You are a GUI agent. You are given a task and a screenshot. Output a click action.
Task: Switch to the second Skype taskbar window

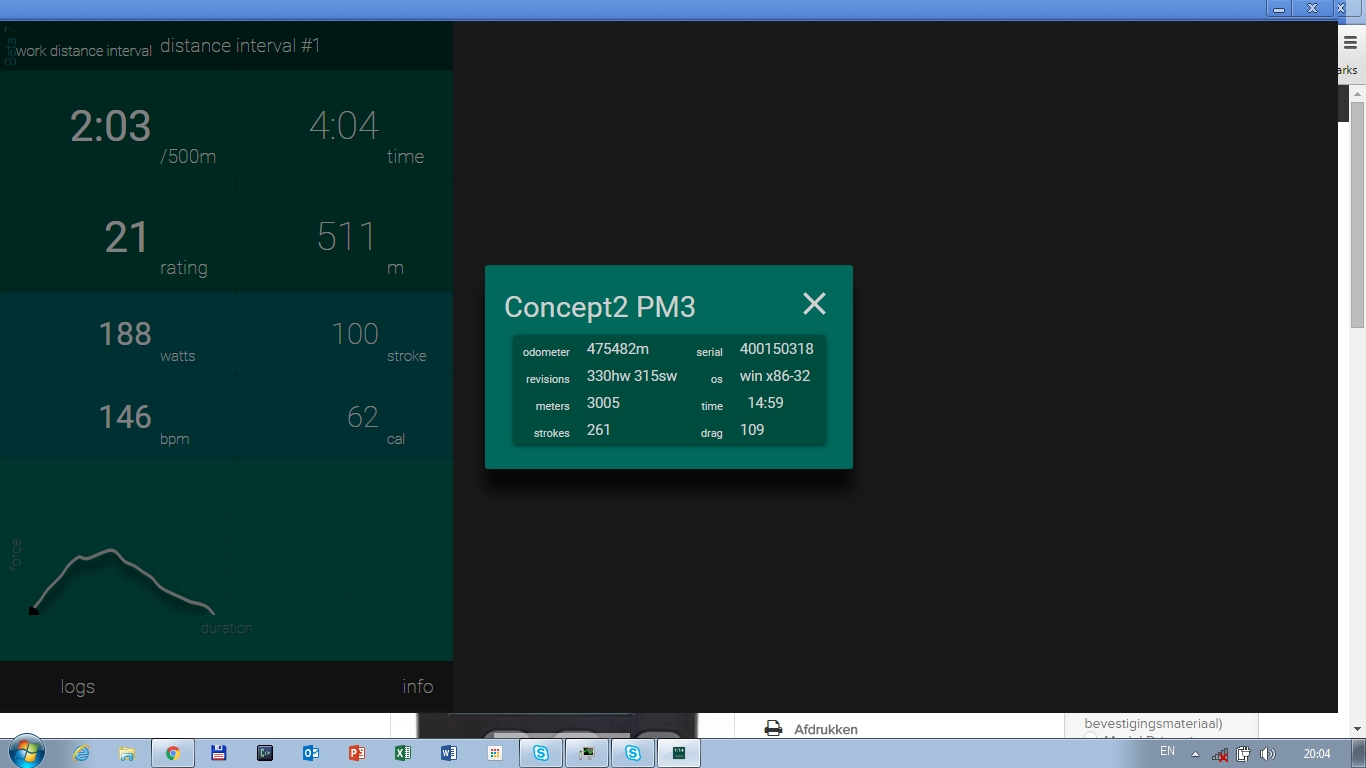pyautogui.click(x=633, y=753)
